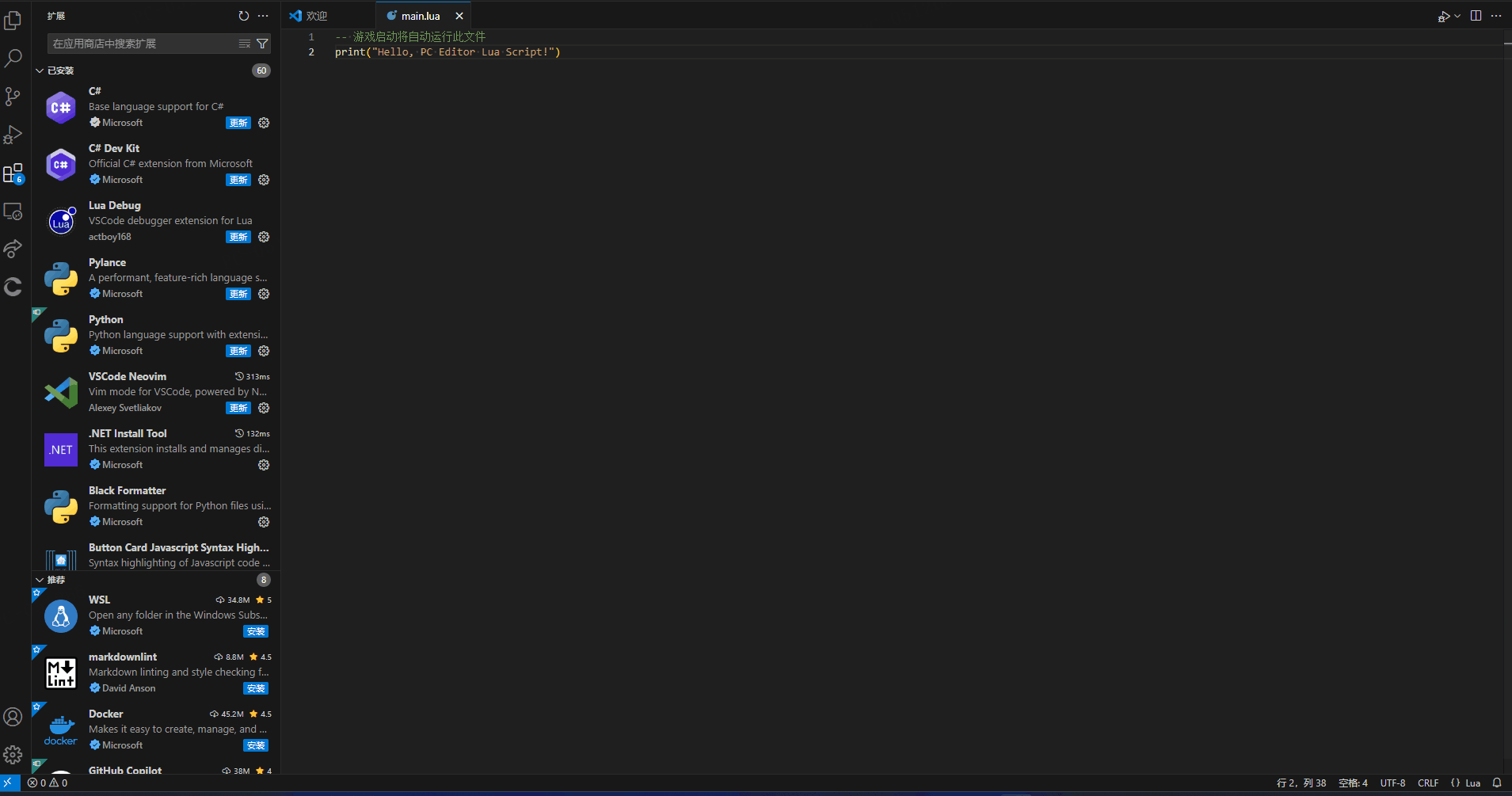Collapse the installed extensions section

click(x=40, y=70)
